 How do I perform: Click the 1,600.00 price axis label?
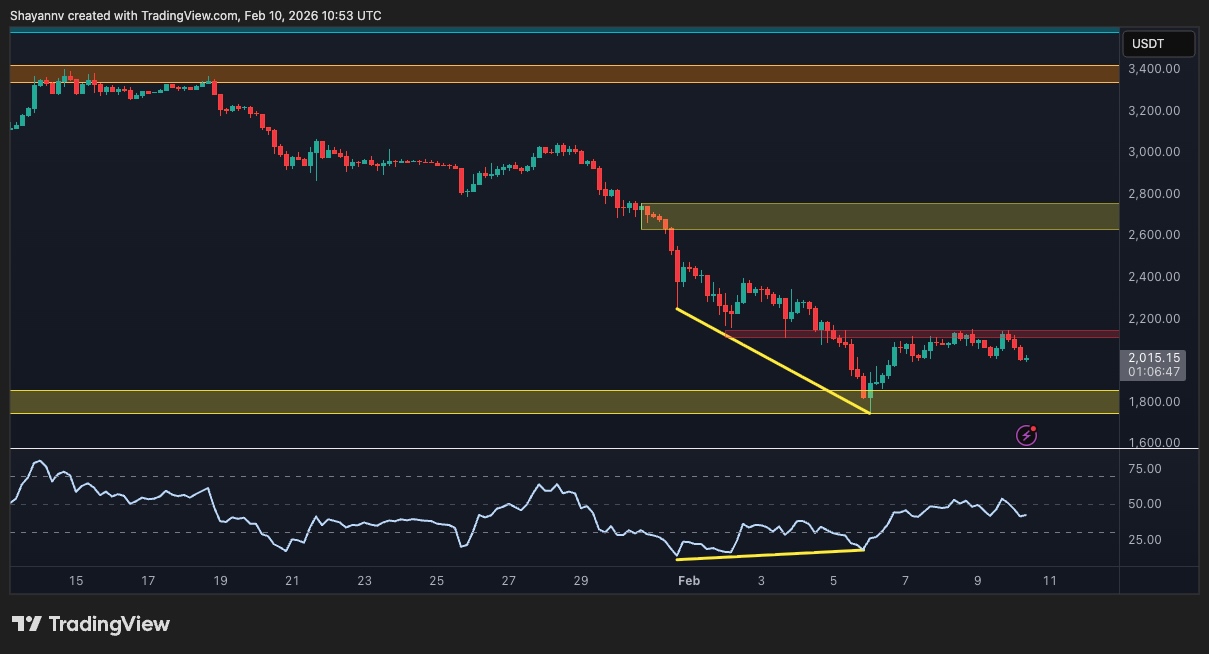(1154, 443)
